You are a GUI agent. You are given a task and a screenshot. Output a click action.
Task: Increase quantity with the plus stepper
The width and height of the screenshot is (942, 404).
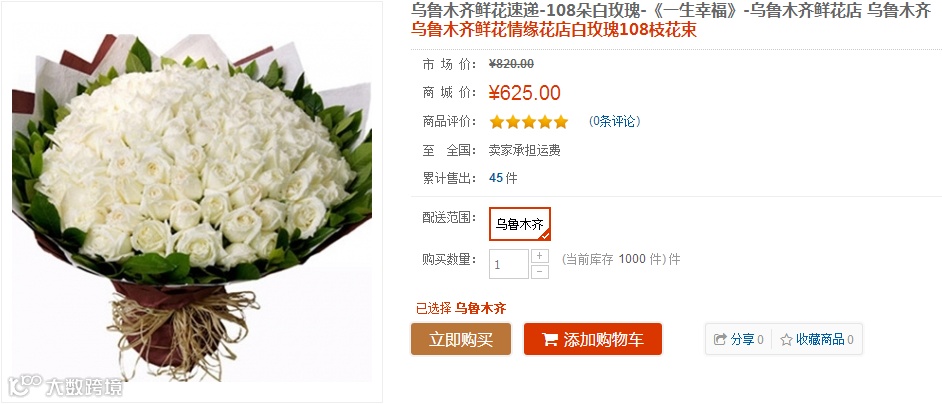pos(540,256)
